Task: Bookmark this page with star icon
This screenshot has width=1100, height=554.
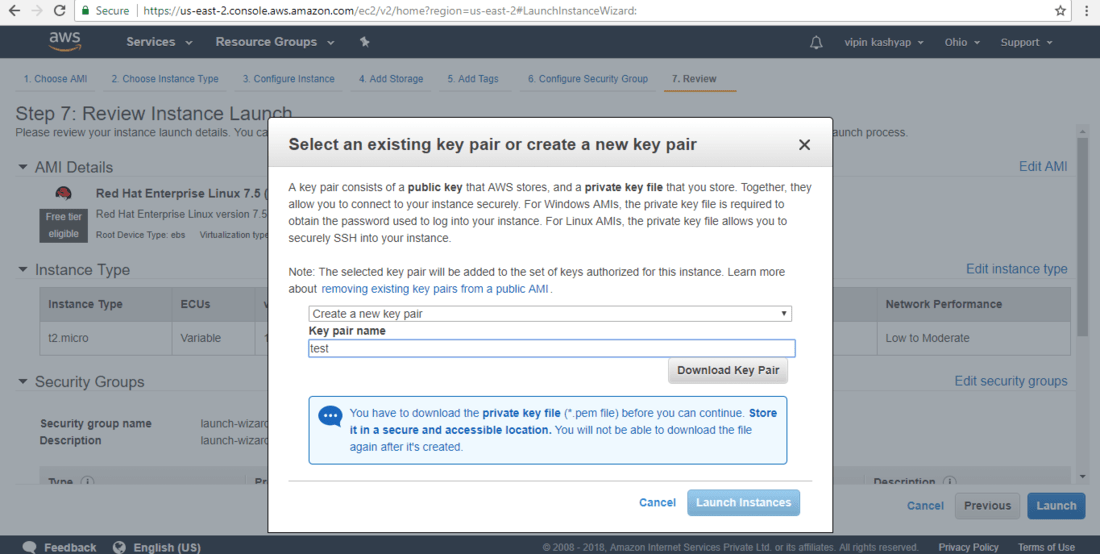Action: [1060, 11]
